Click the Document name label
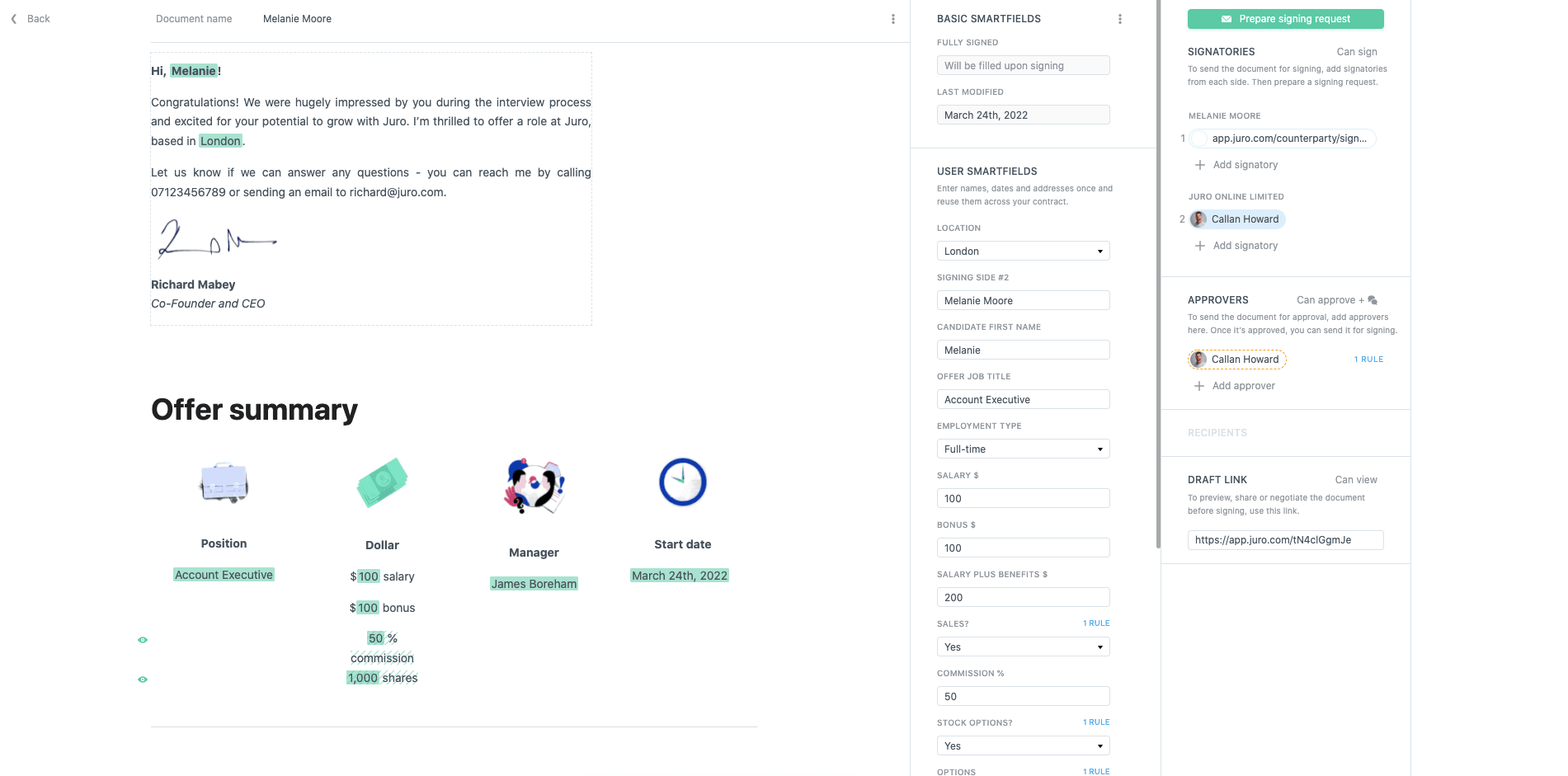The image size is (1568, 776). pos(194,18)
